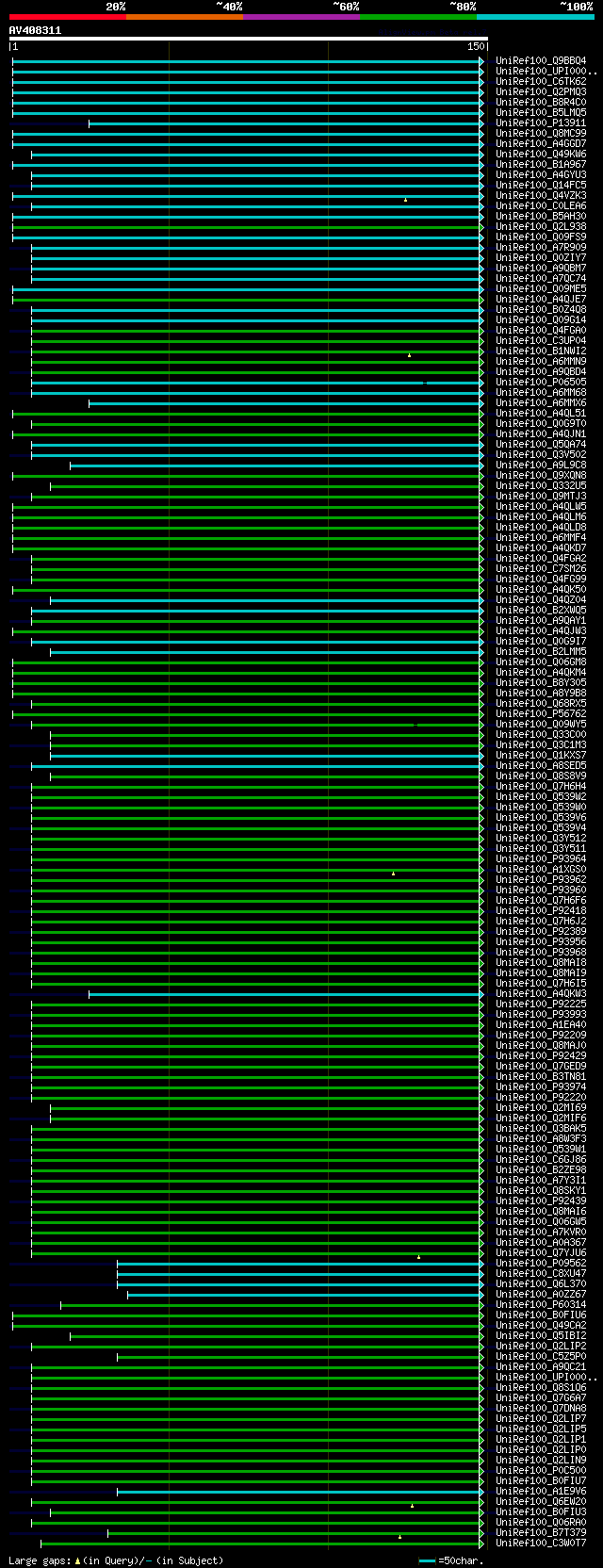
Task: Click the UniRef100_Q49CA2 entry
Action: [541, 1326]
